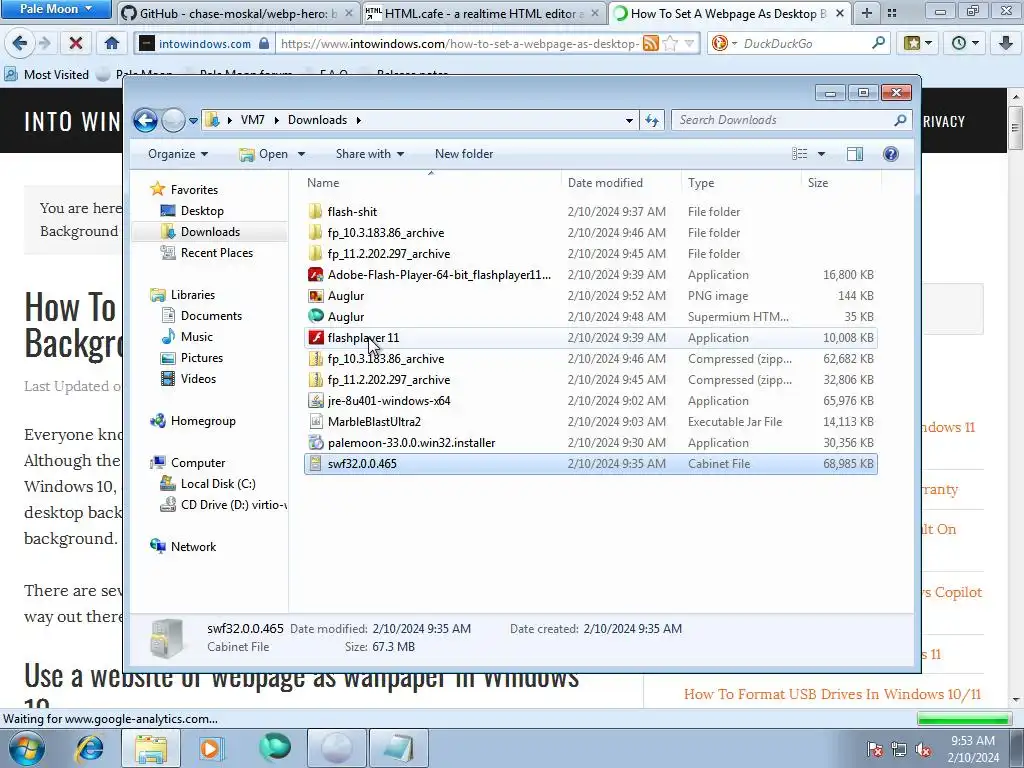
Task: Click the Open toolbar button
Action: point(264,154)
